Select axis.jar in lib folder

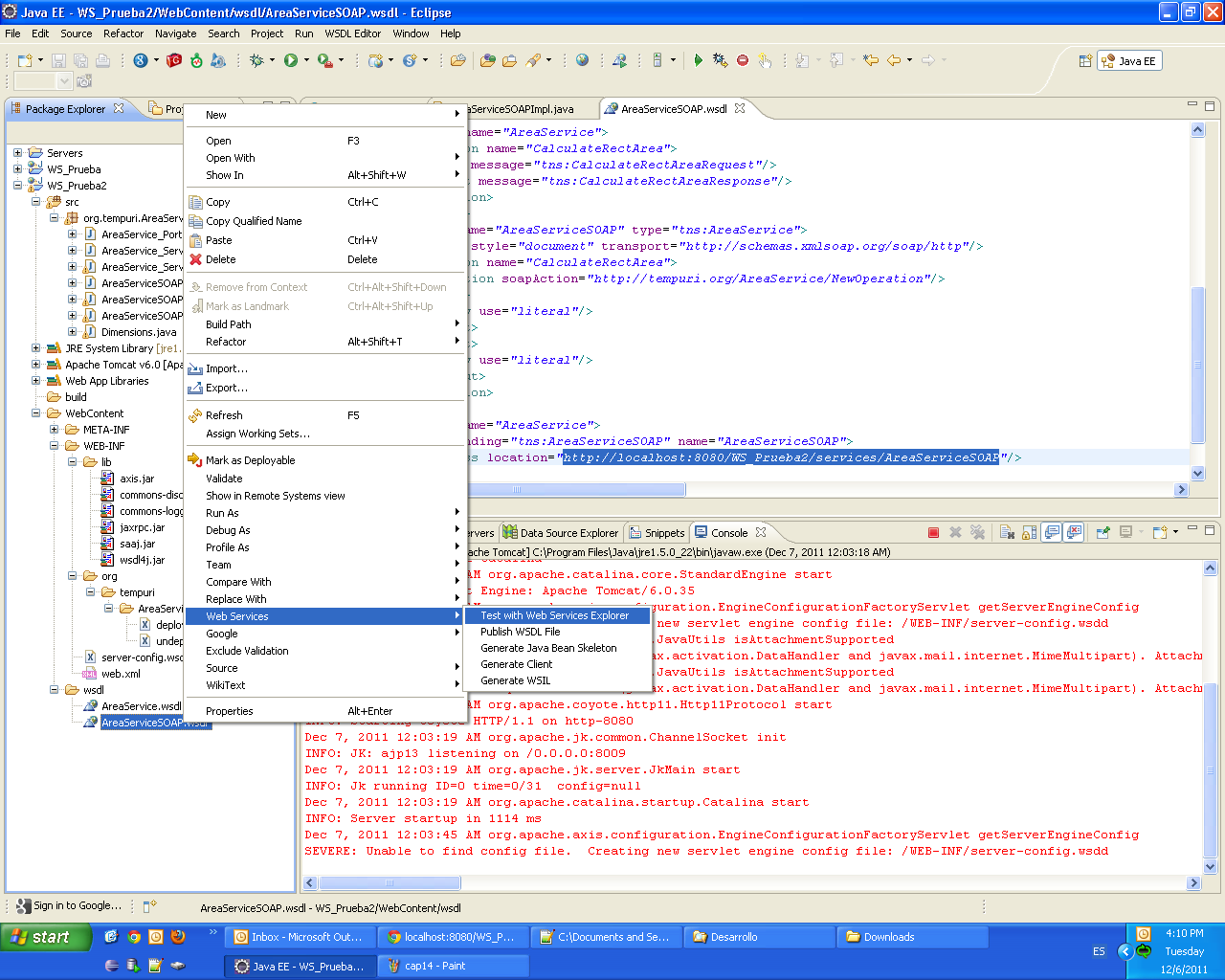tap(137, 479)
